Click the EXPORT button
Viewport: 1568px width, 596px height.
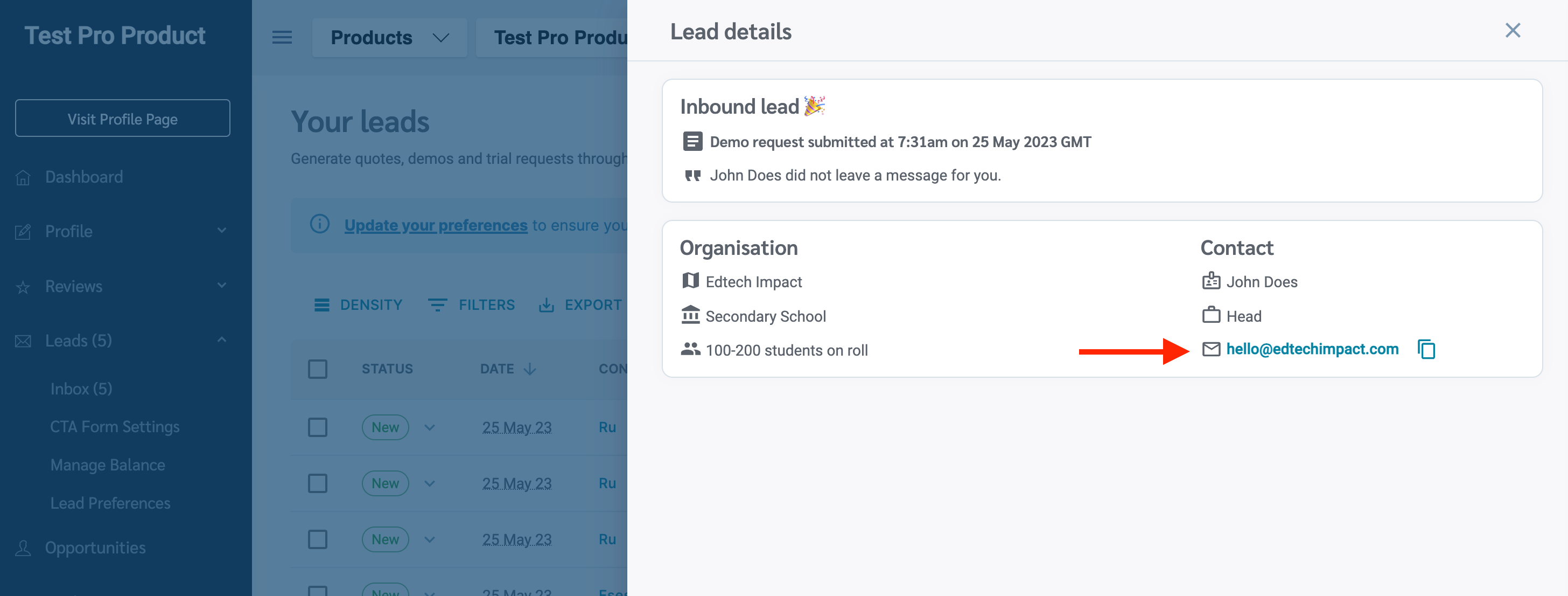click(580, 304)
